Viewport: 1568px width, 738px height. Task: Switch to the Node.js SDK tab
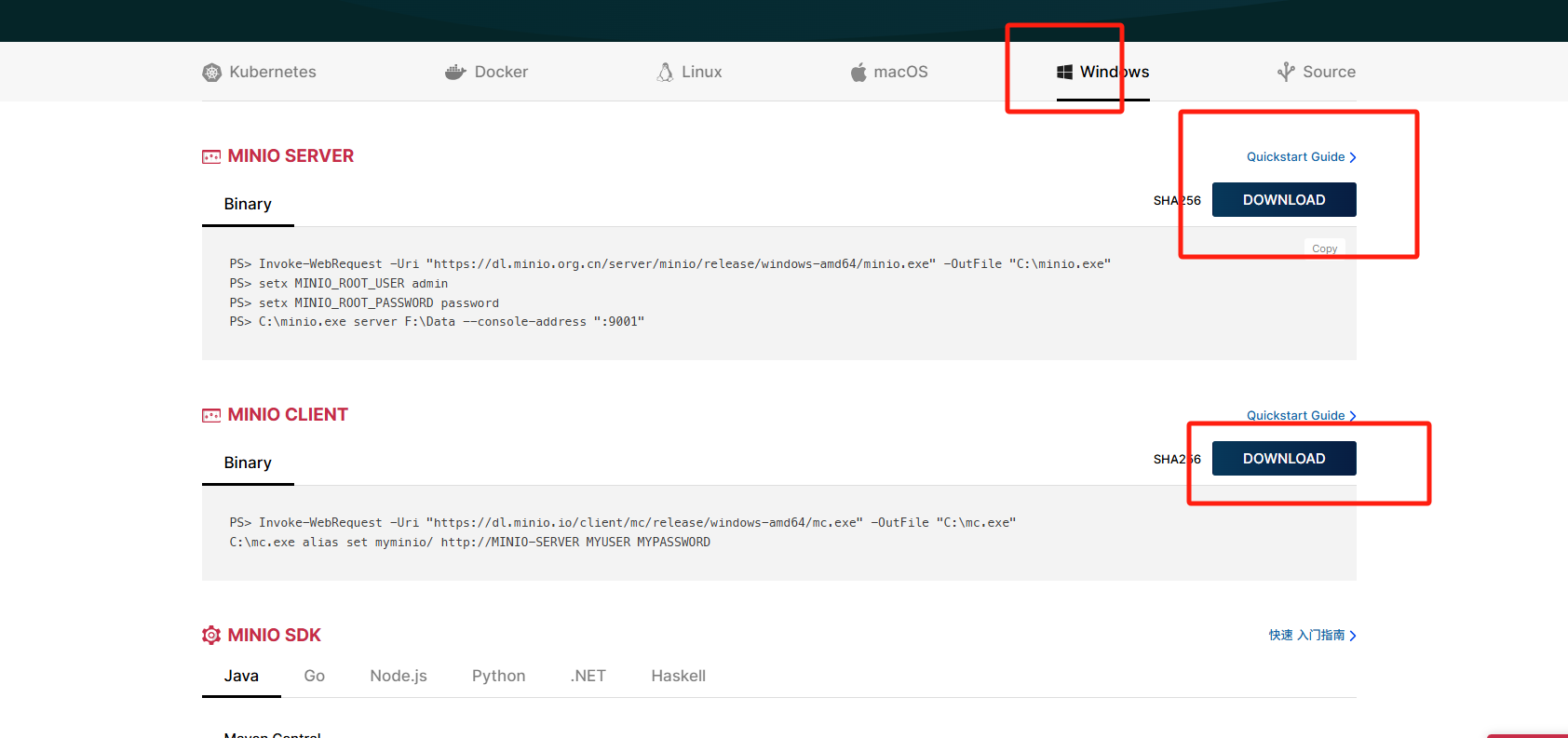tap(399, 676)
